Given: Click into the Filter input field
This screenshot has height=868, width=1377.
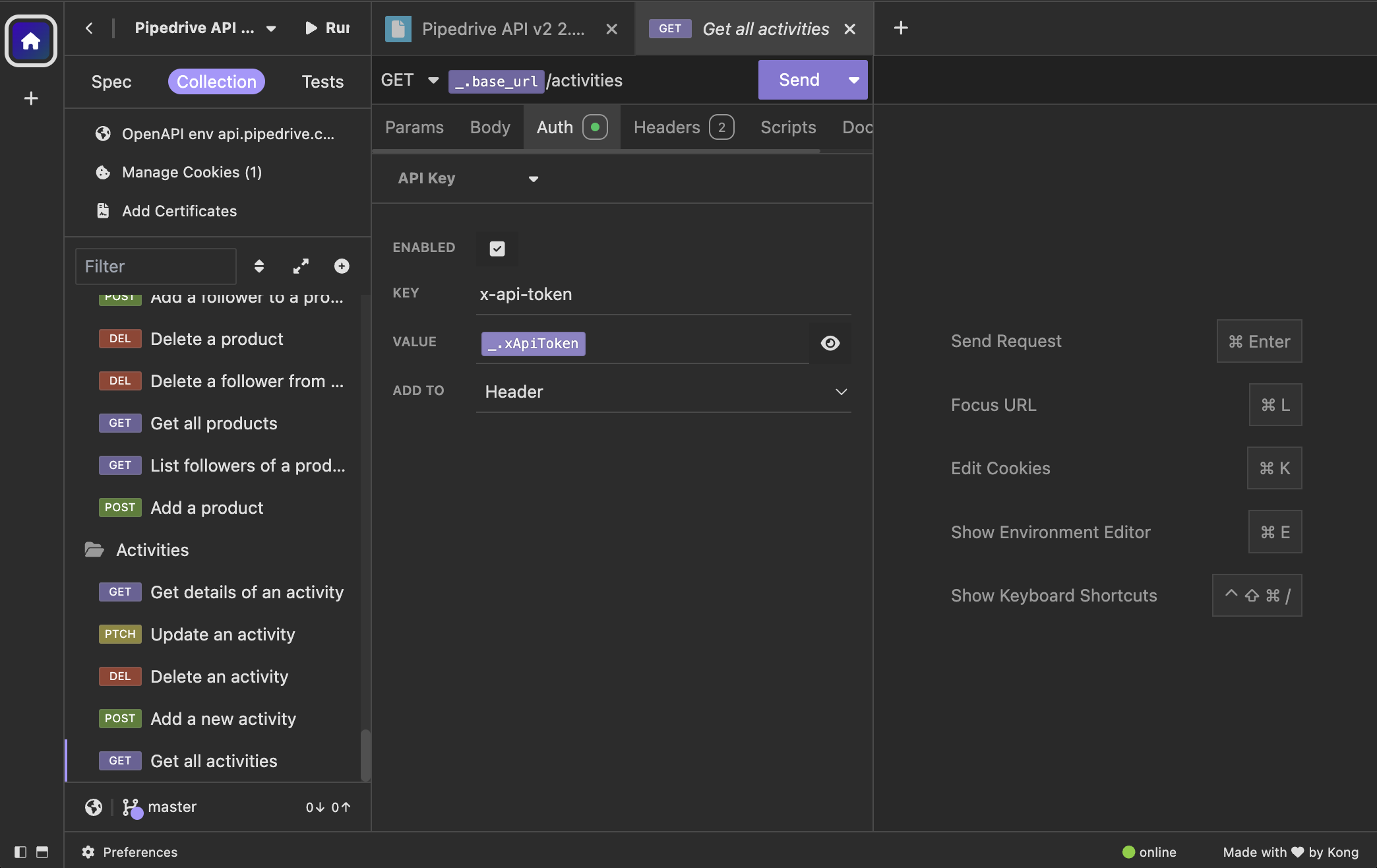Looking at the screenshot, I should click(x=156, y=266).
